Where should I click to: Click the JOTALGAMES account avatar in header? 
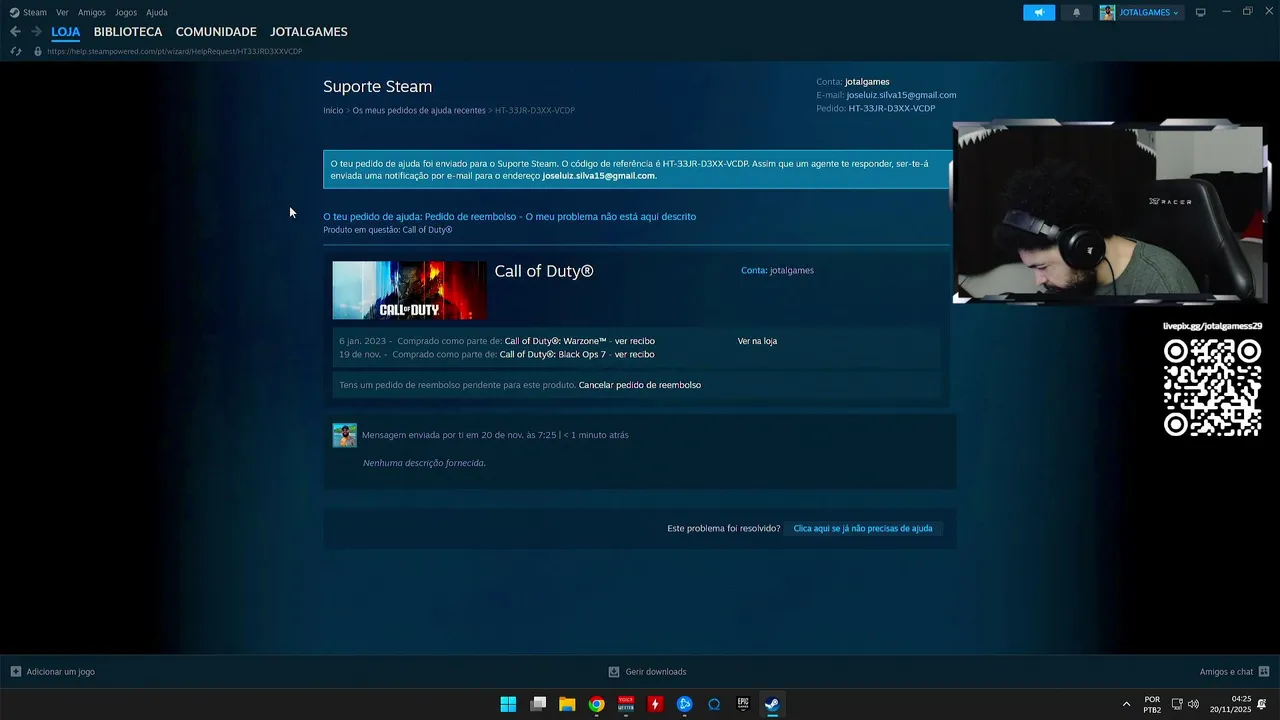tap(1108, 12)
